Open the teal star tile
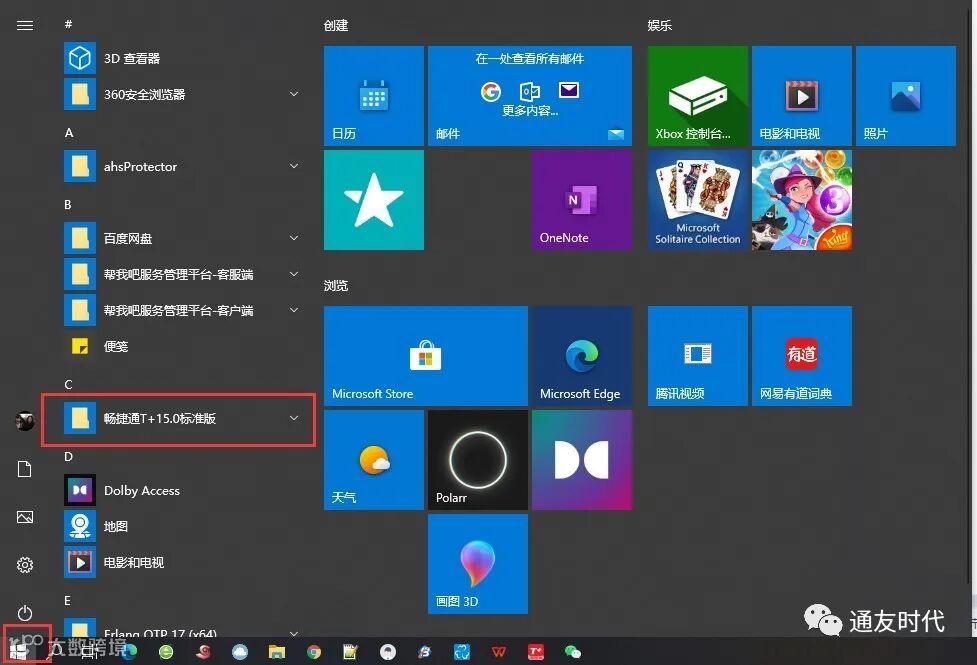977x665 pixels. tap(374, 200)
